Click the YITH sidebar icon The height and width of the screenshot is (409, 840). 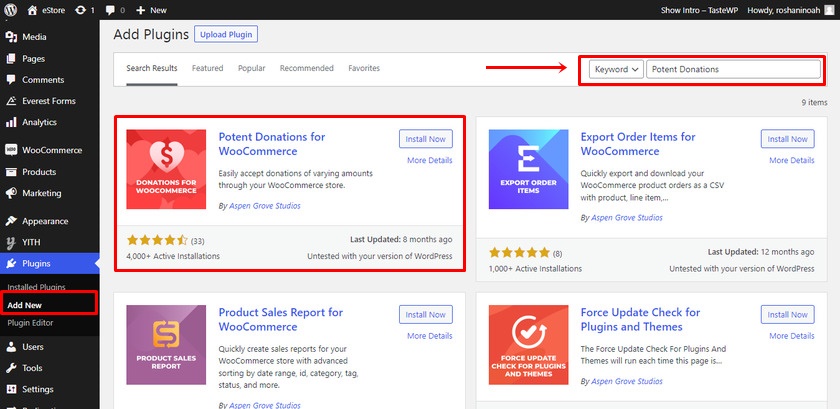click(11, 242)
